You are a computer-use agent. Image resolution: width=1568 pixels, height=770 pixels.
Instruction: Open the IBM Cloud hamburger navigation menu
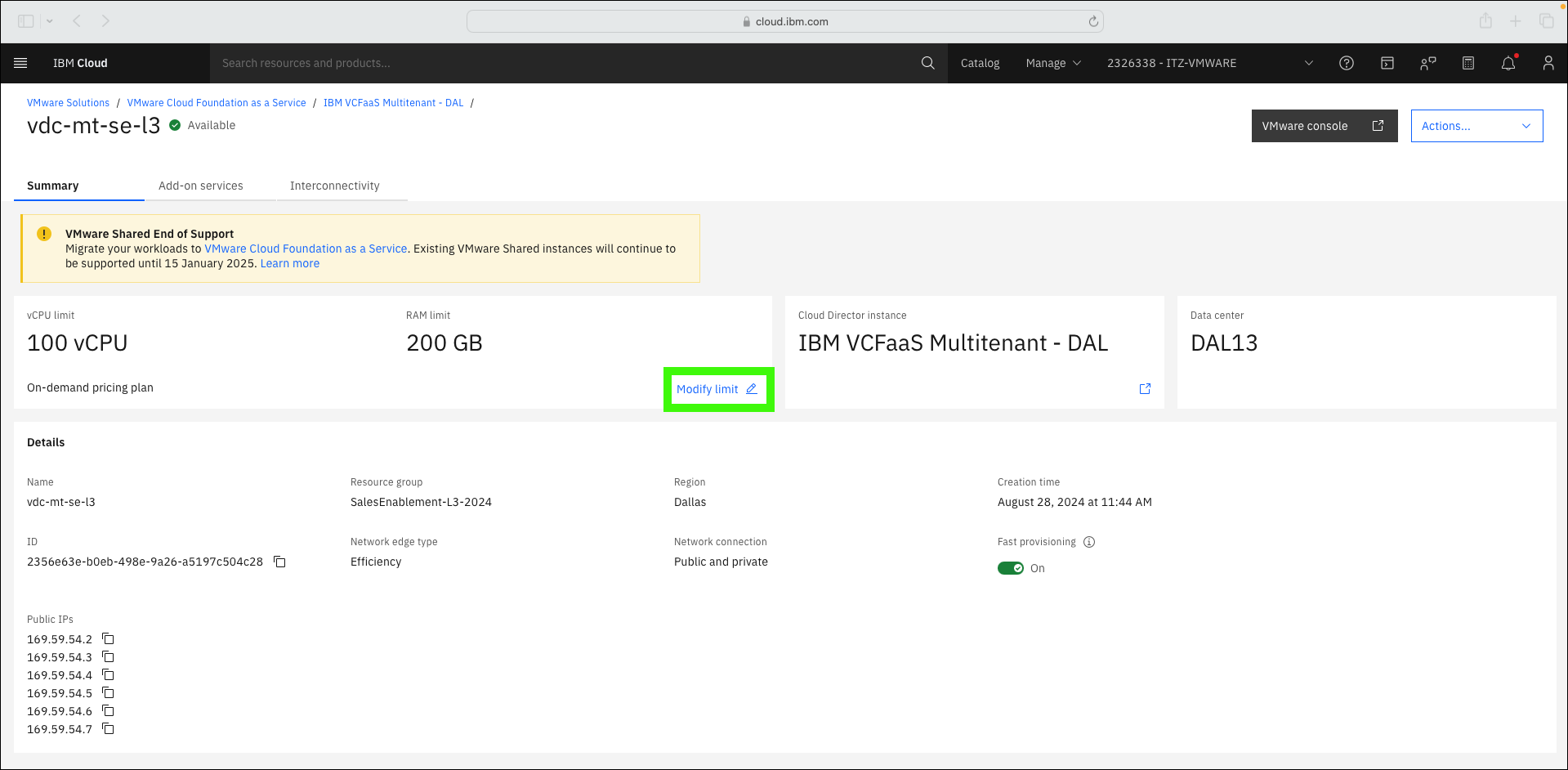tap(21, 63)
